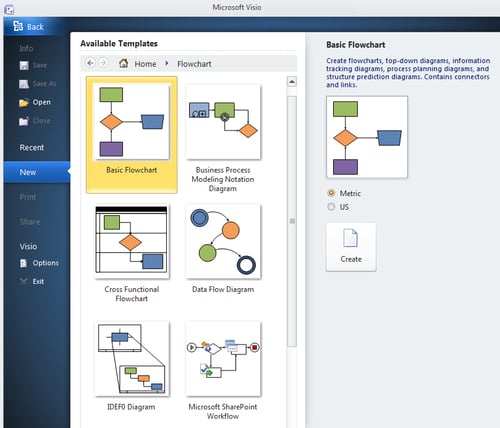500x428 pixels.
Task: Click the Home house icon in breadcrumb
Action: coord(124,63)
